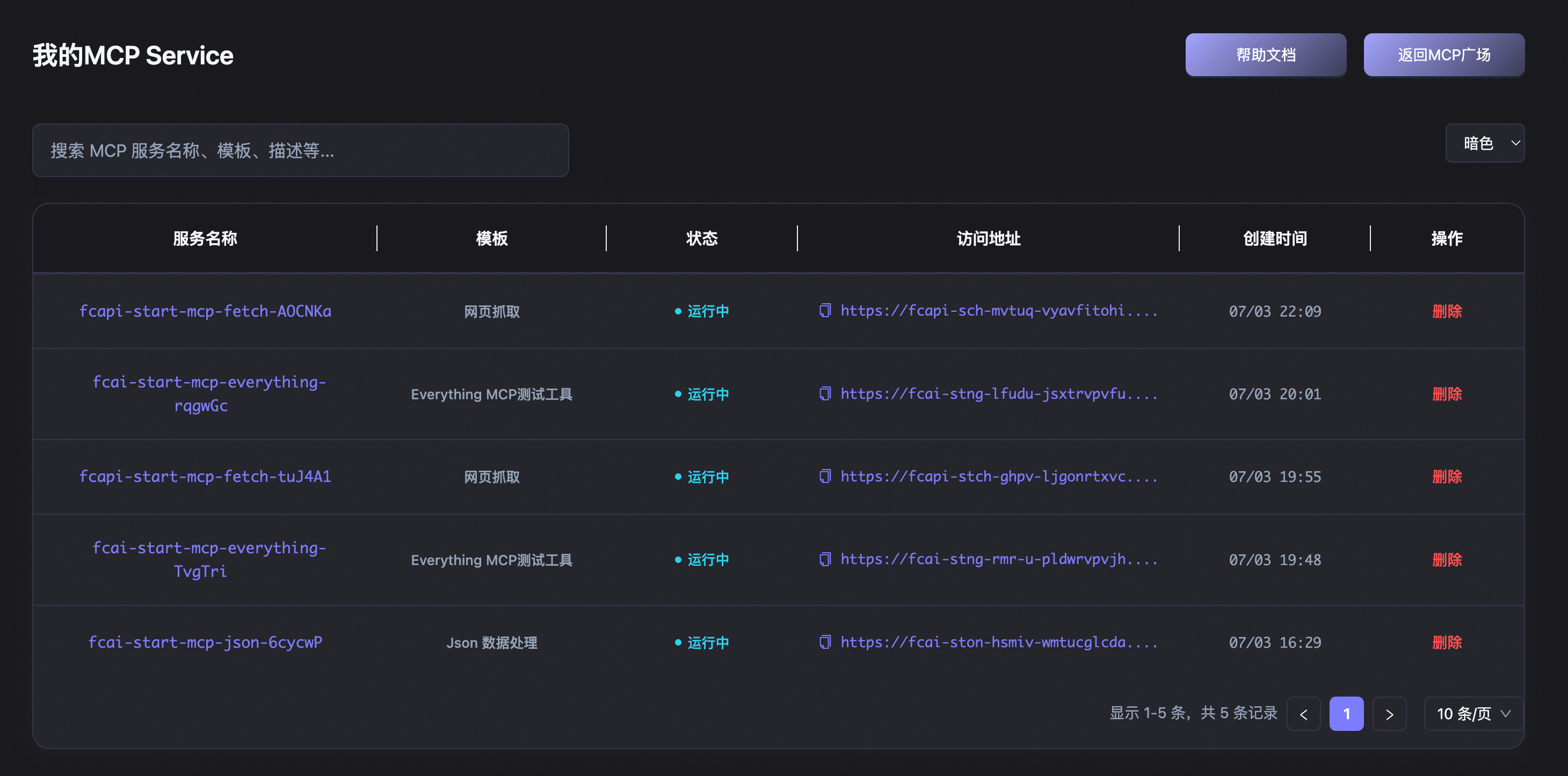Click the 创建时间 column header
This screenshot has height=776, width=1568.
coord(1275,238)
